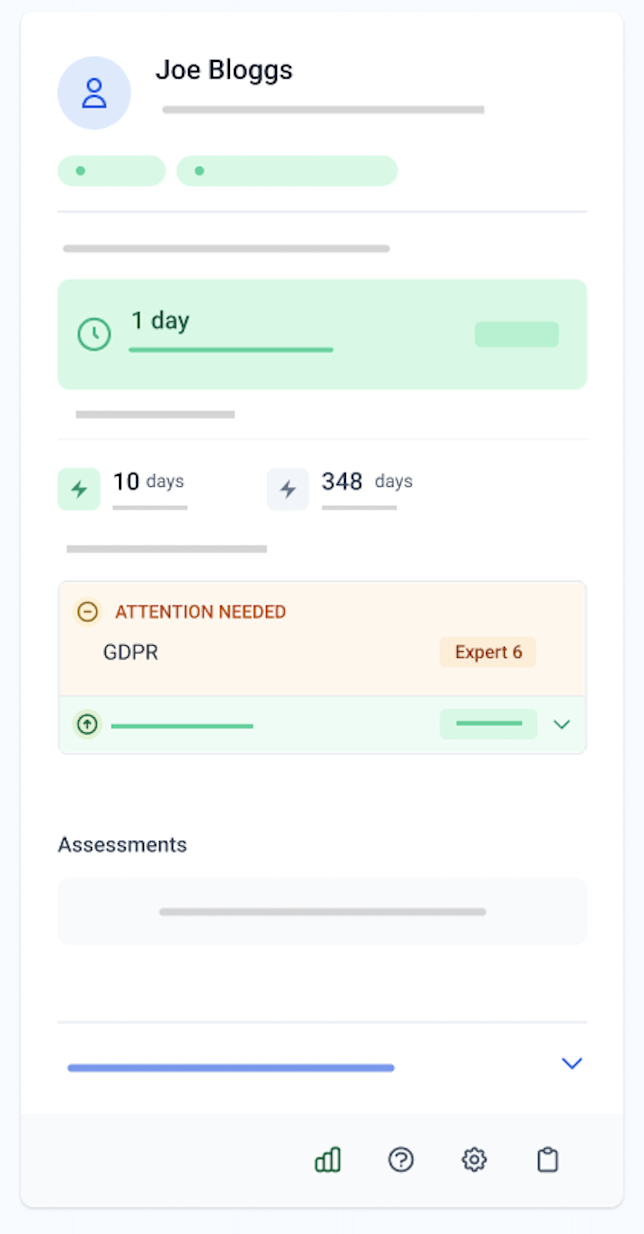Click the user avatar icon

pyautogui.click(x=94, y=93)
